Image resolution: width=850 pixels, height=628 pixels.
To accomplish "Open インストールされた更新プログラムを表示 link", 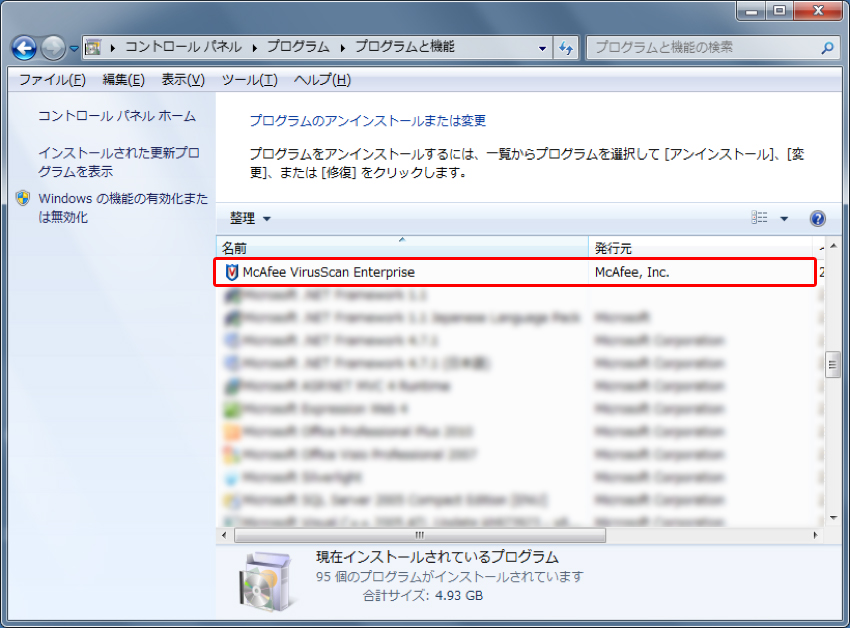I will tap(119, 162).
